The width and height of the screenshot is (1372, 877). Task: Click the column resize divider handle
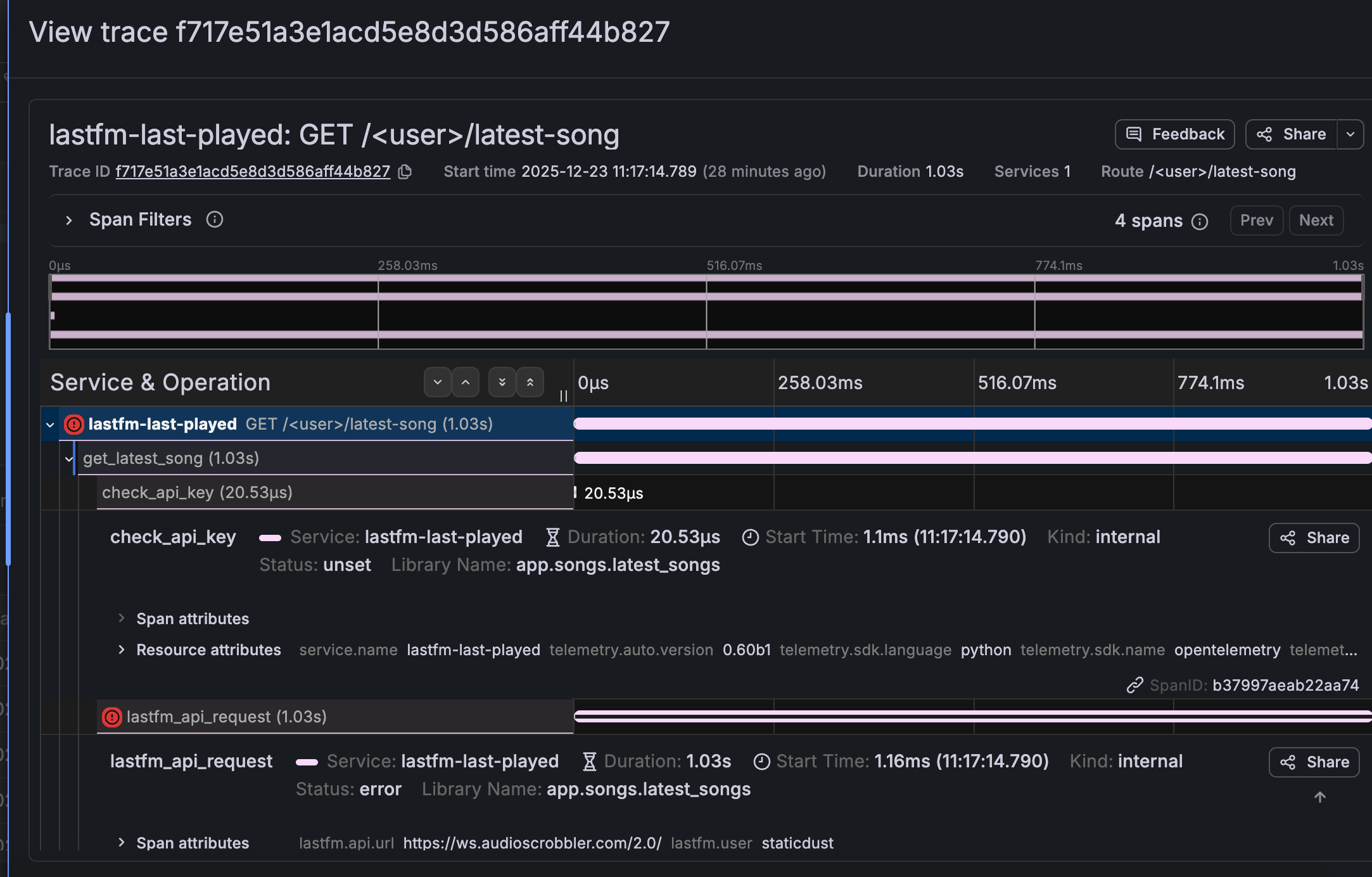pyautogui.click(x=563, y=396)
